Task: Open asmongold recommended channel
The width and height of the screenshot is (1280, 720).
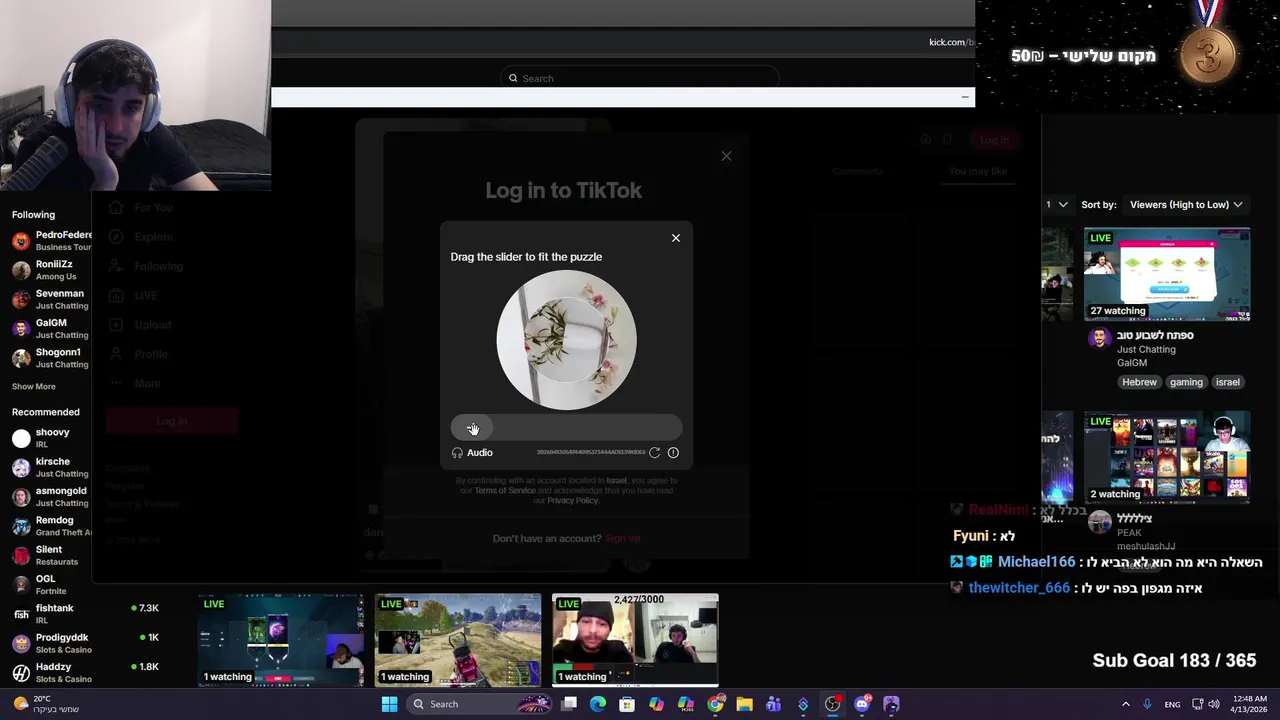Action: click(x=52, y=496)
